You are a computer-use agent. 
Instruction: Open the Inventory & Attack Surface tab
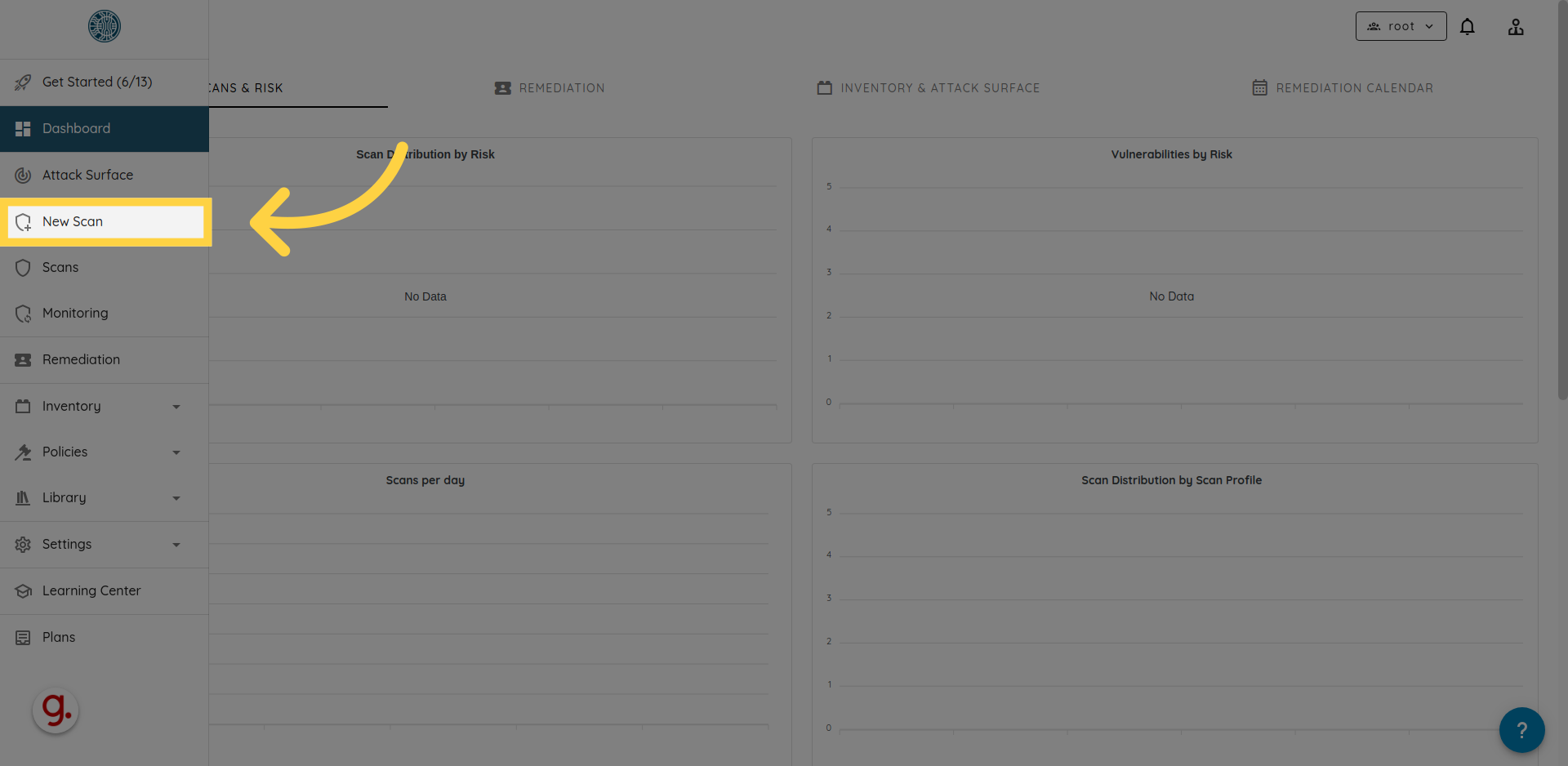click(929, 88)
